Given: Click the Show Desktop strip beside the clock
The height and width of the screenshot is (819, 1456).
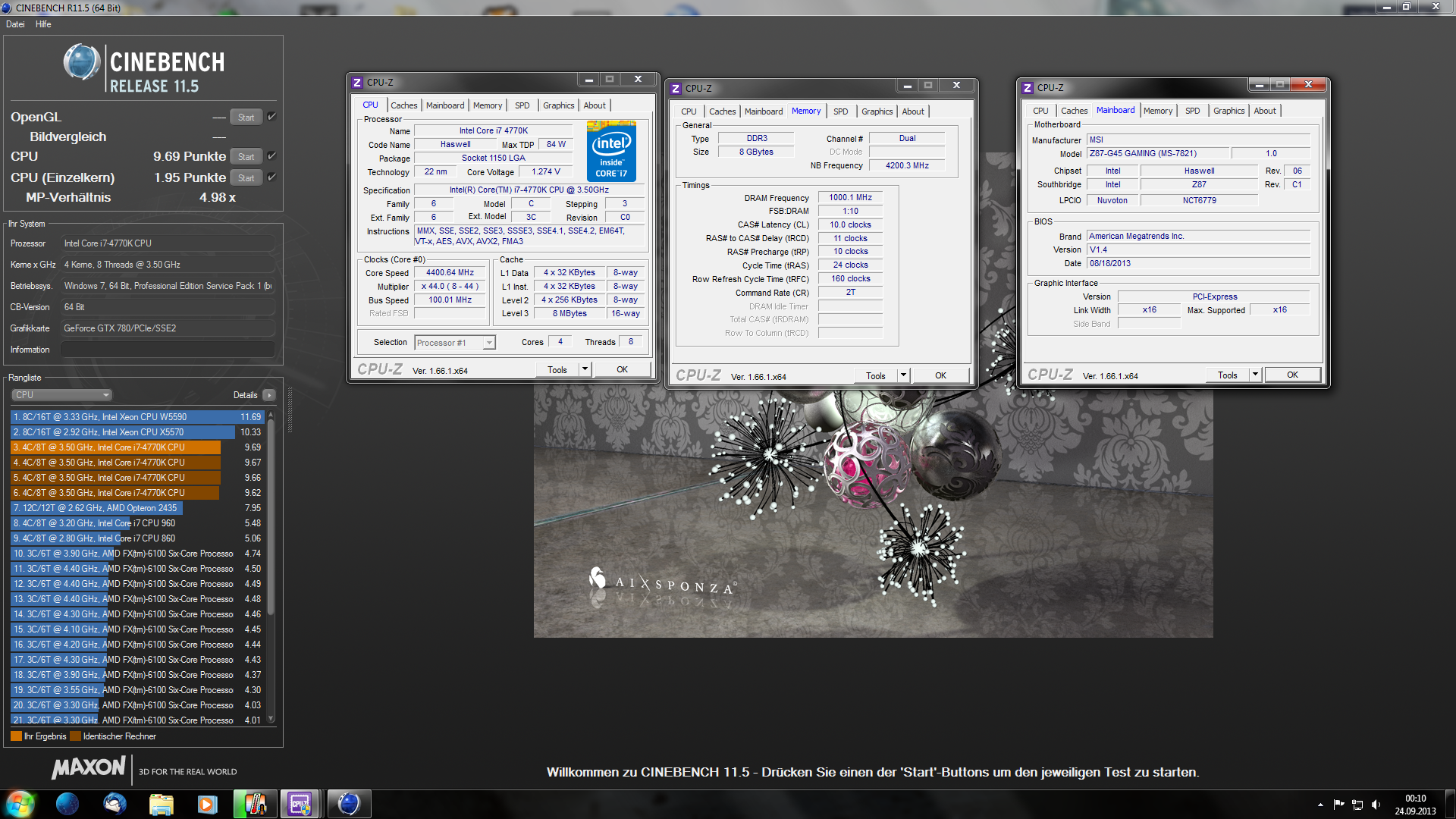Looking at the screenshot, I should click(x=1449, y=805).
